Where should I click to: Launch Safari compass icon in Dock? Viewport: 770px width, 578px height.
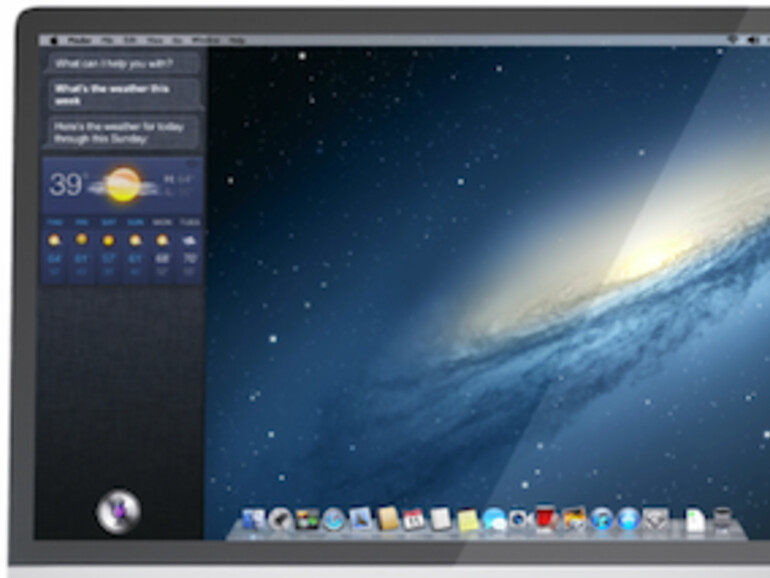[x=333, y=520]
